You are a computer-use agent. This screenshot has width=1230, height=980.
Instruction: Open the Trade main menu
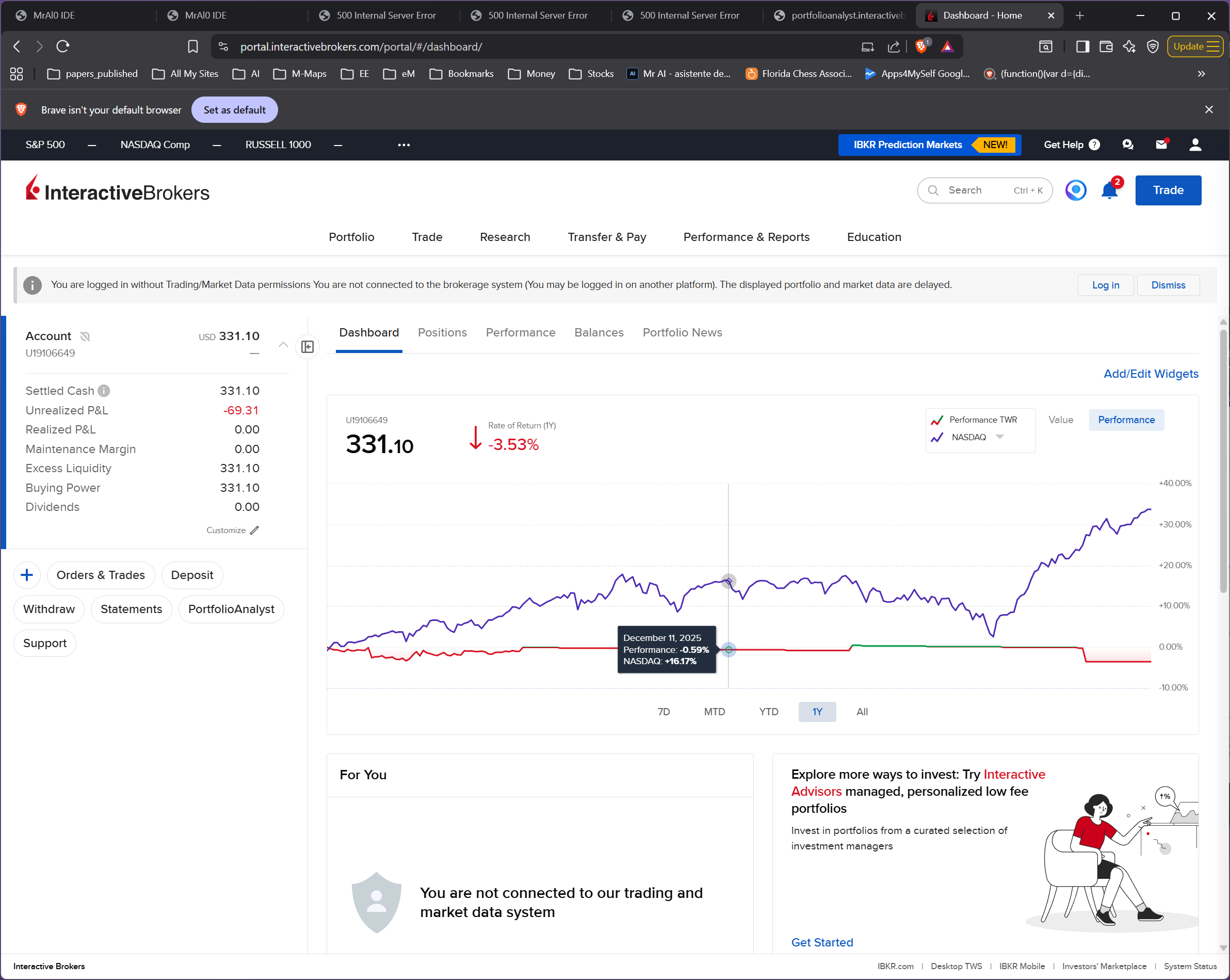pos(427,237)
